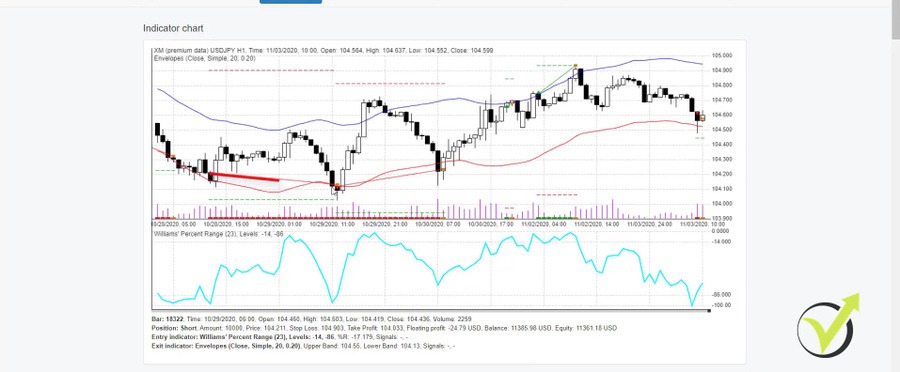Click the "10/29/2020, 21:00" time axis label
Screen dimensions: 900x372
pos(385,224)
